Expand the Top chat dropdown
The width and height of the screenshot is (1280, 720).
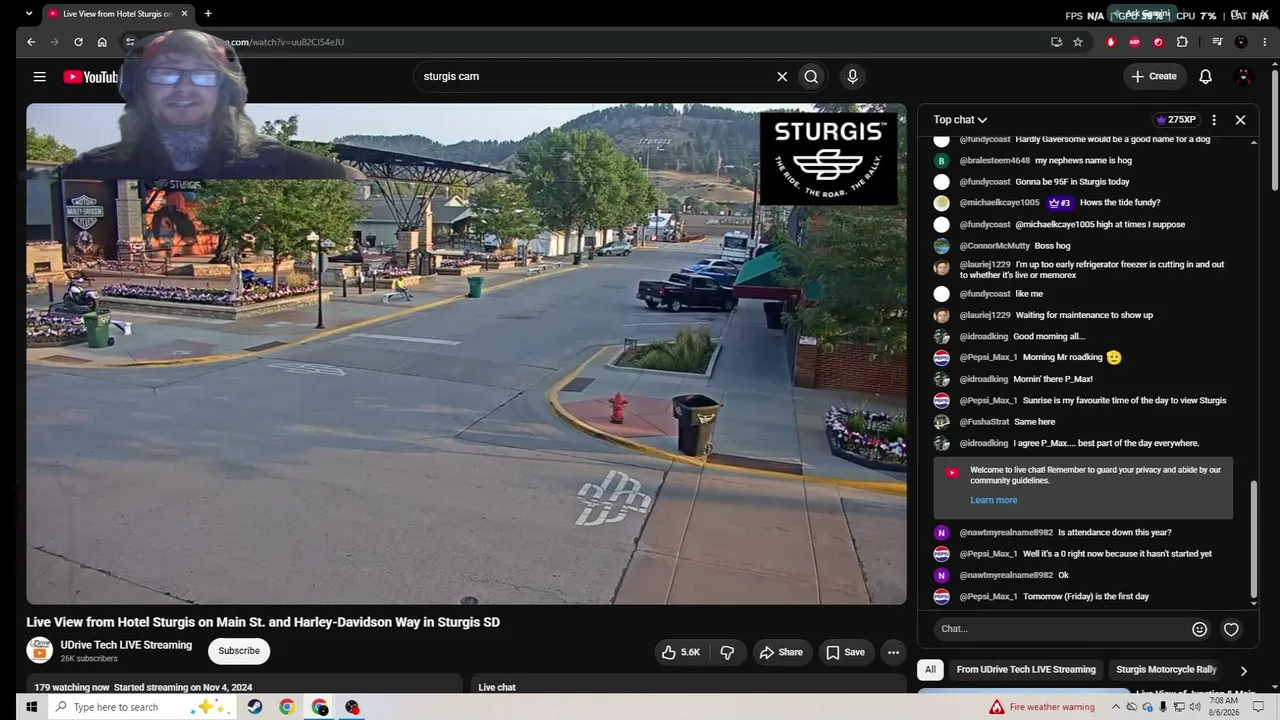[960, 120]
